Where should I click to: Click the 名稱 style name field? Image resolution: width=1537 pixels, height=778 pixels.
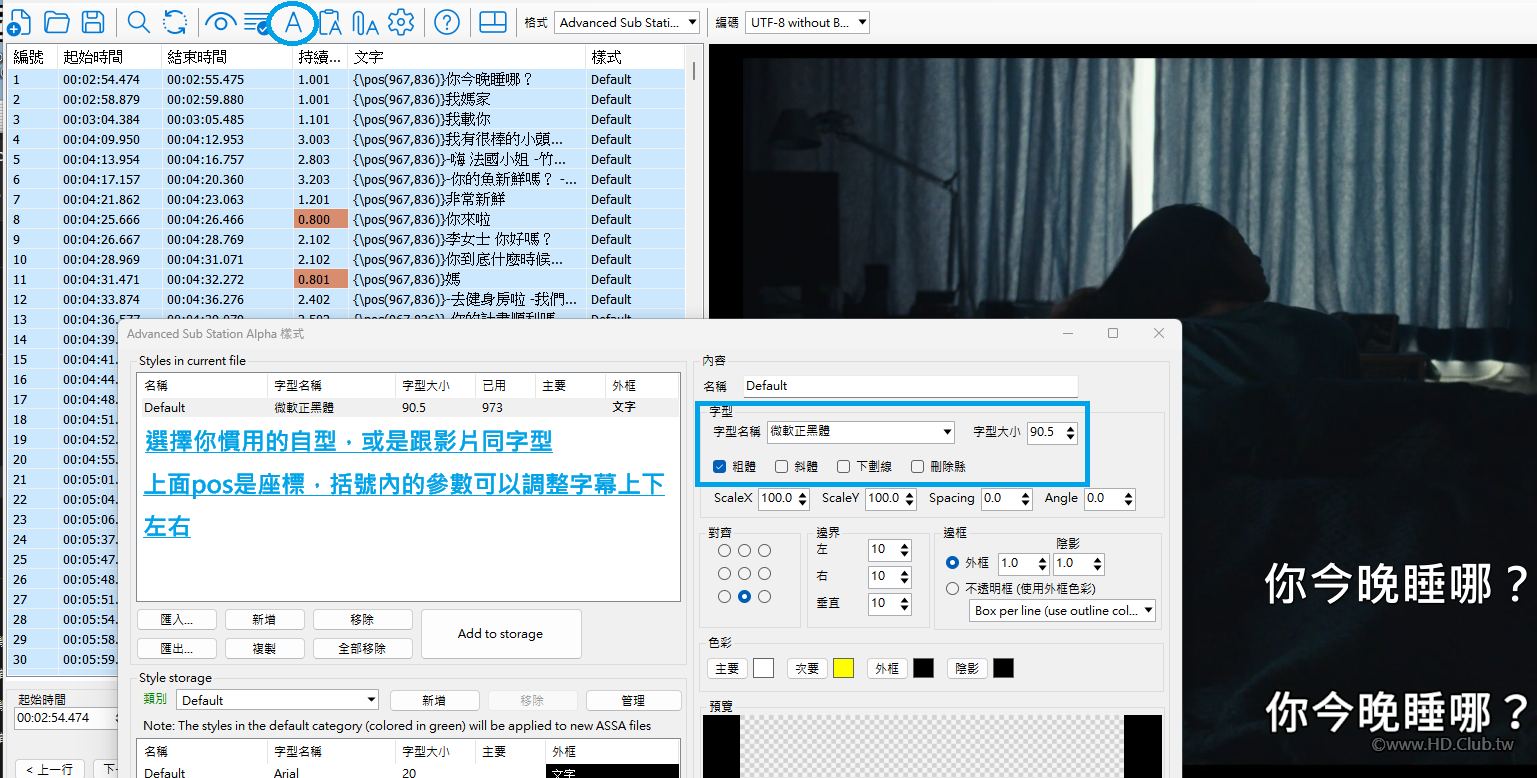911,386
